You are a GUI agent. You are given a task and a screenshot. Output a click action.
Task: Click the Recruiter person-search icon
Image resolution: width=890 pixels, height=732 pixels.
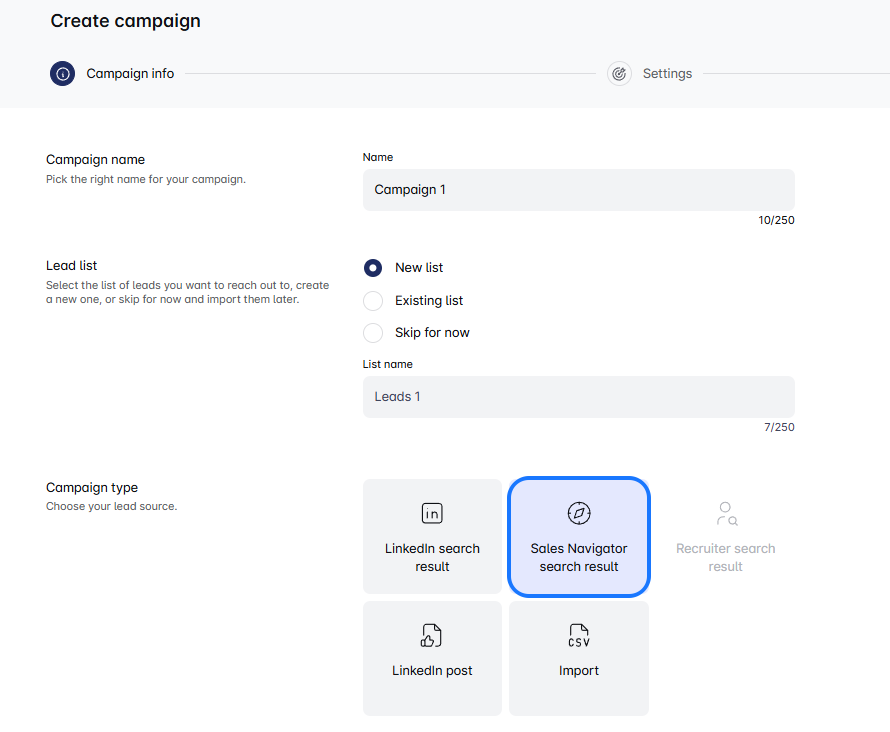[726, 514]
